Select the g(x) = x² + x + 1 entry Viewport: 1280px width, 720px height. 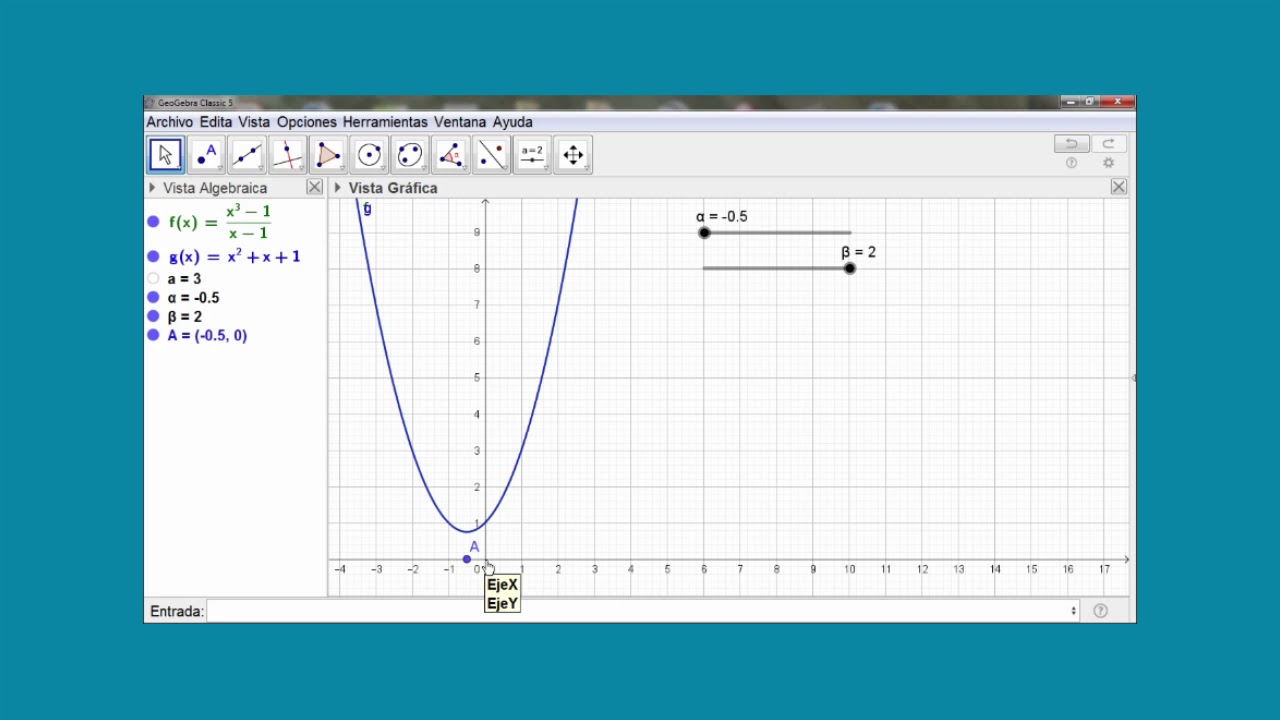[234, 257]
